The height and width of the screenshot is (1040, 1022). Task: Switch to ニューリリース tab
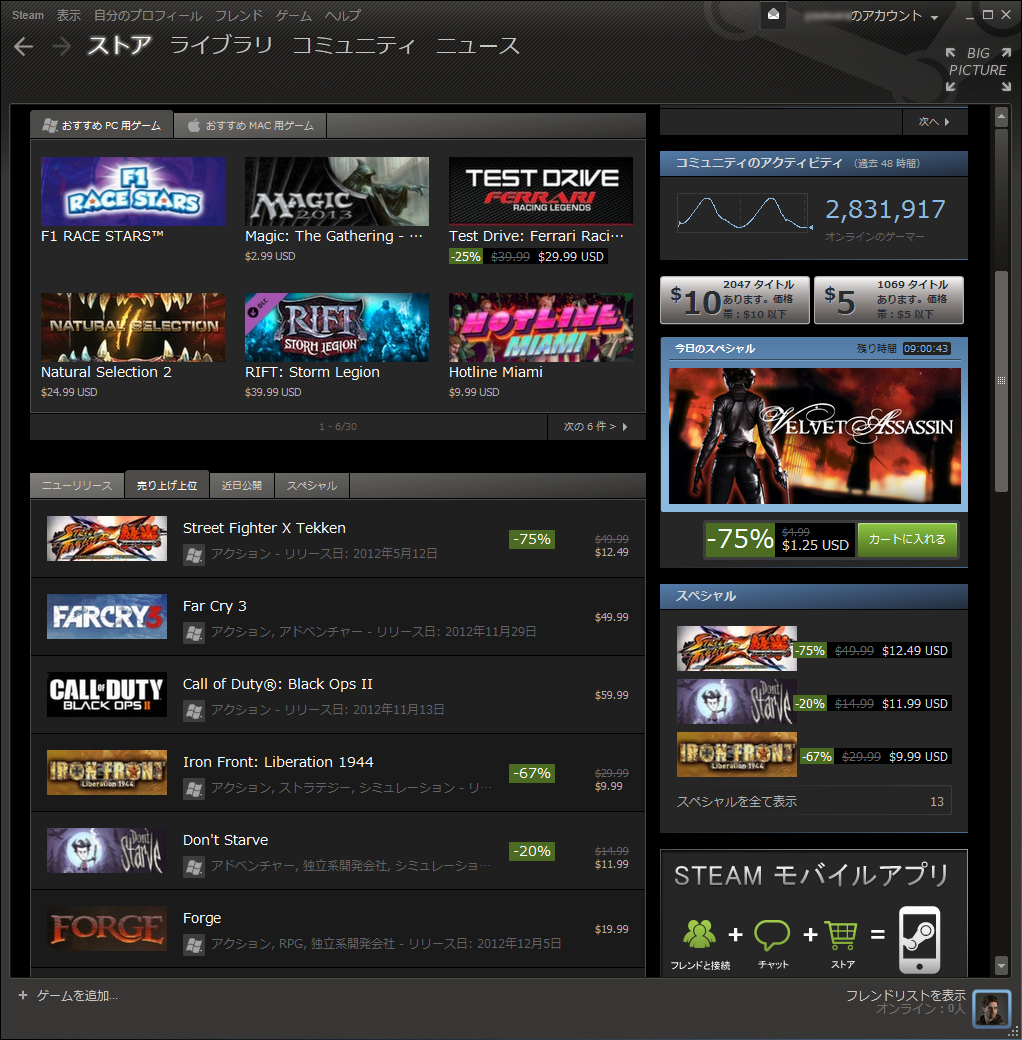[x=77, y=486]
